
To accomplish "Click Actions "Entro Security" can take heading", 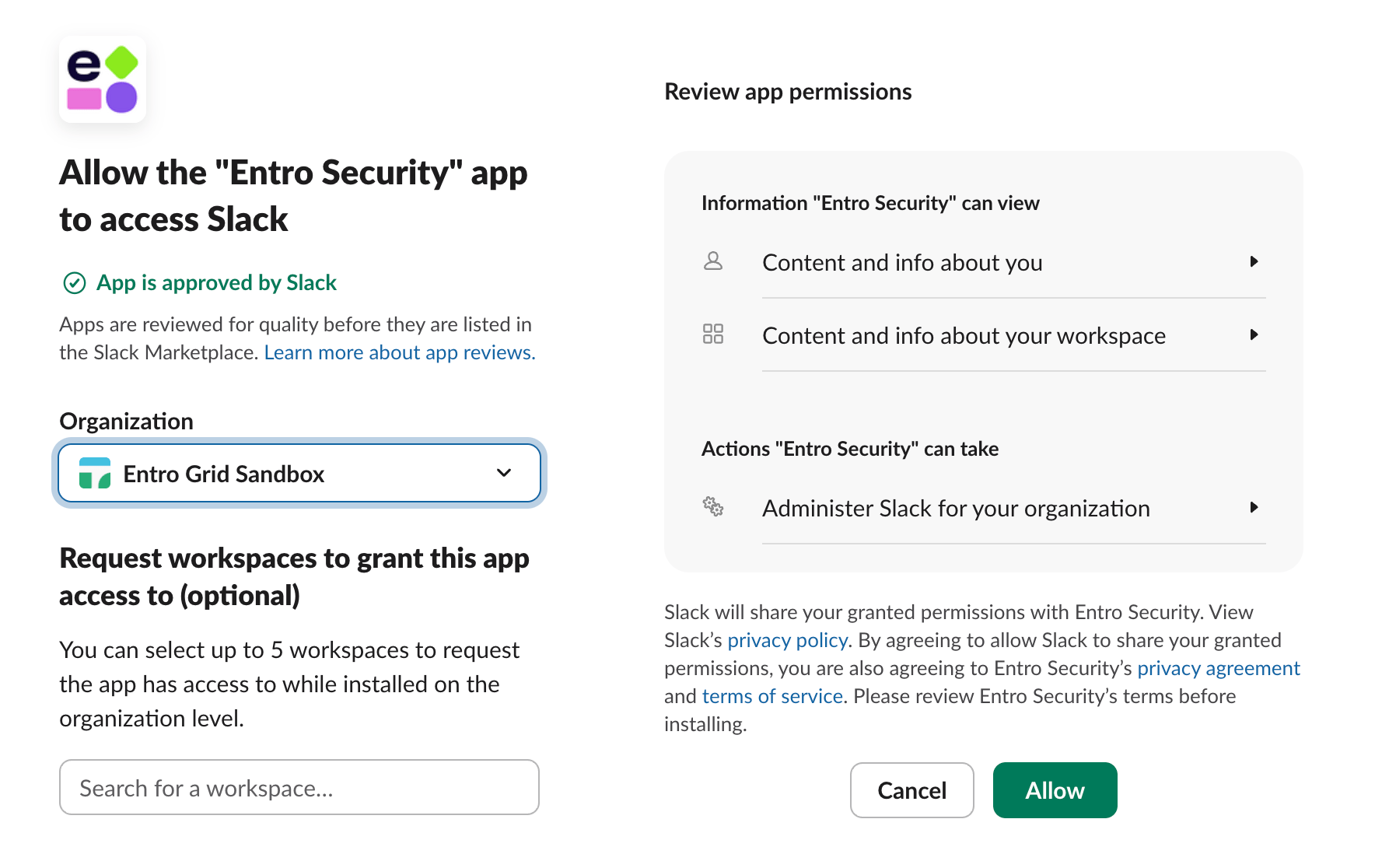I will 850,449.
